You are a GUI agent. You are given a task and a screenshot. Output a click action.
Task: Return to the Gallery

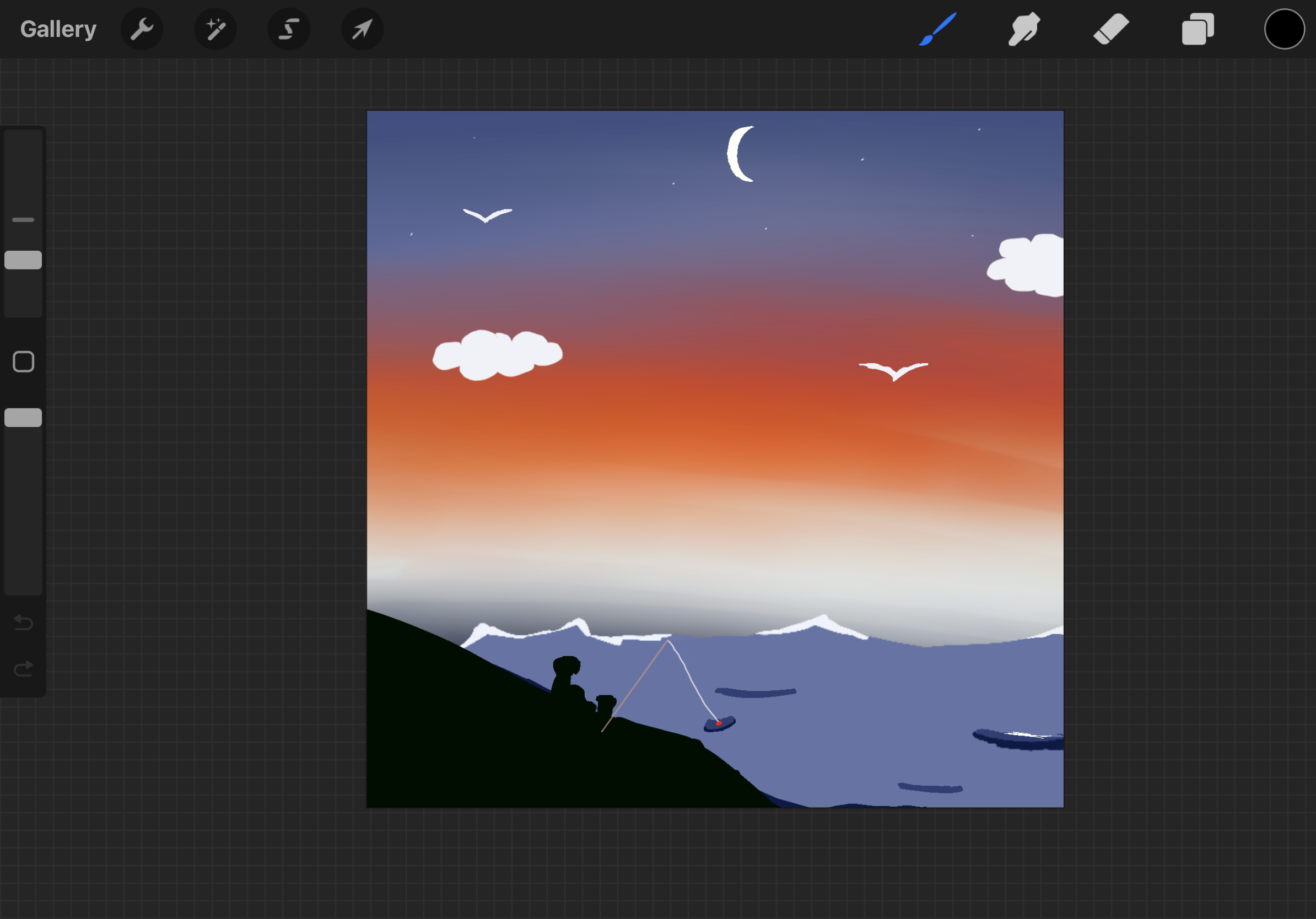pyautogui.click(x=58, y=28)
